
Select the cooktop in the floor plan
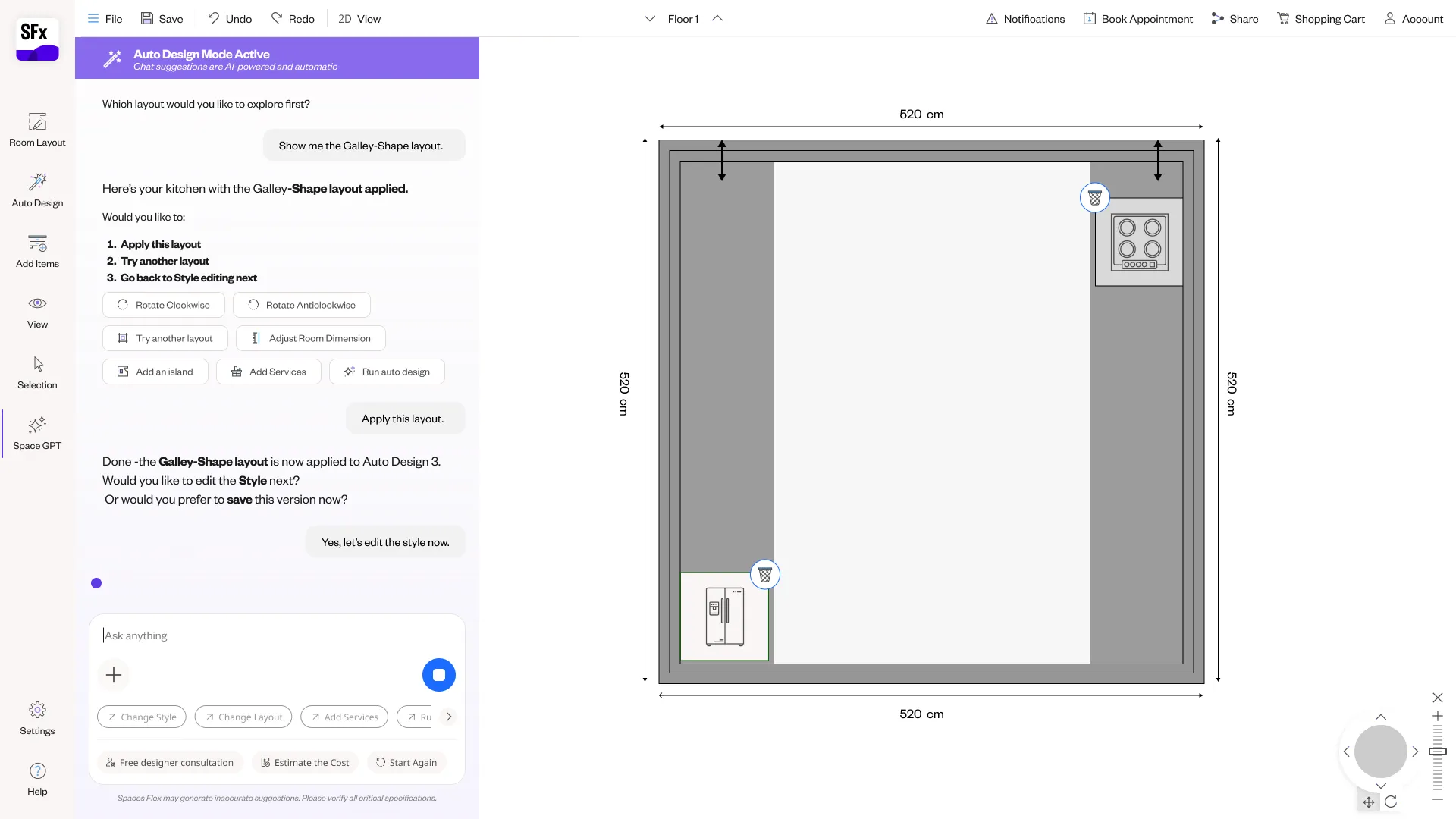1139,242
